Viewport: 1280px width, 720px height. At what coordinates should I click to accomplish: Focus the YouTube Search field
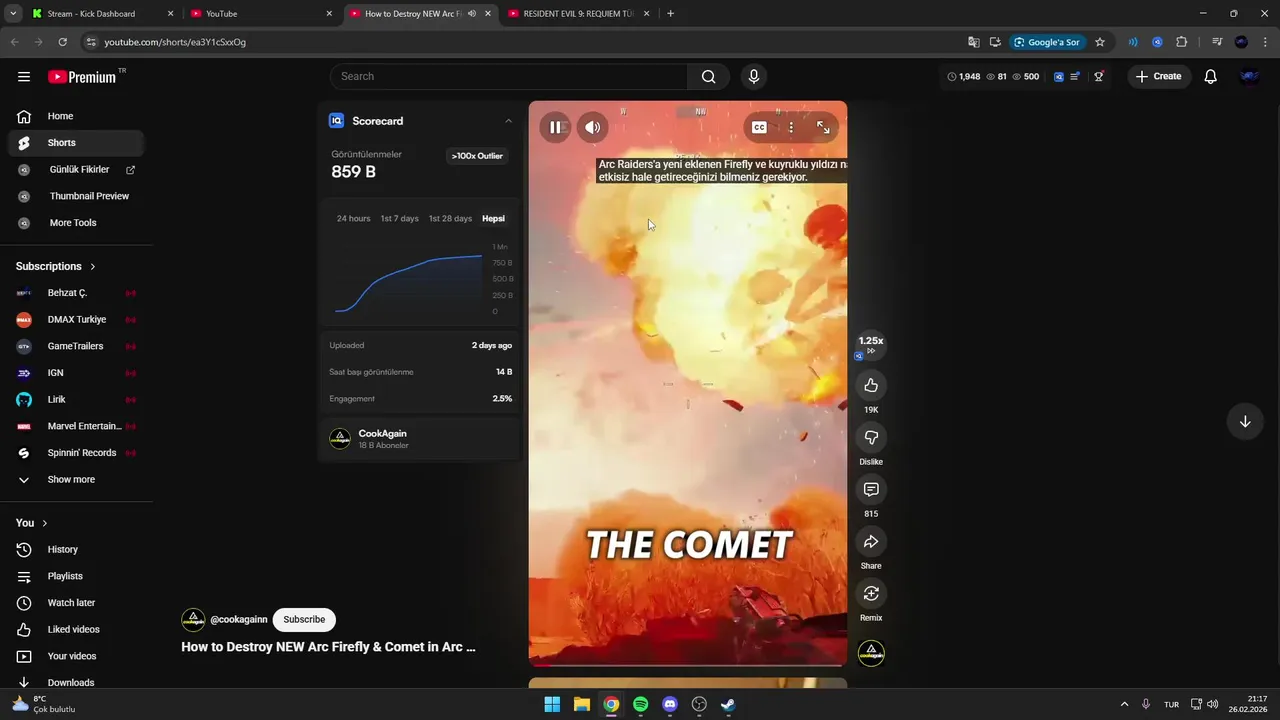(x=508, y=77)
